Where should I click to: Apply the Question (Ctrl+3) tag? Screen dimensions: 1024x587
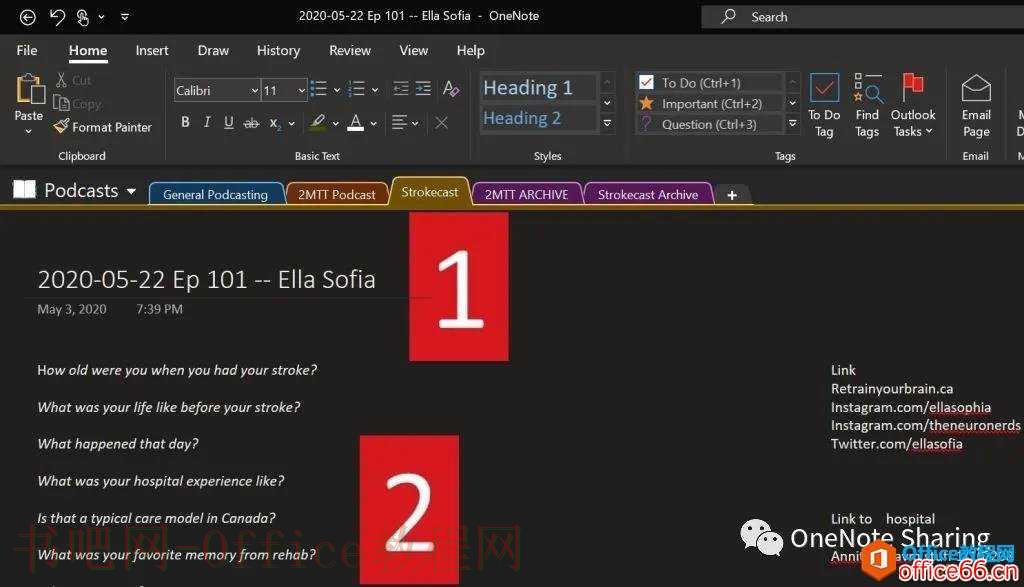(x=710, y=124)
